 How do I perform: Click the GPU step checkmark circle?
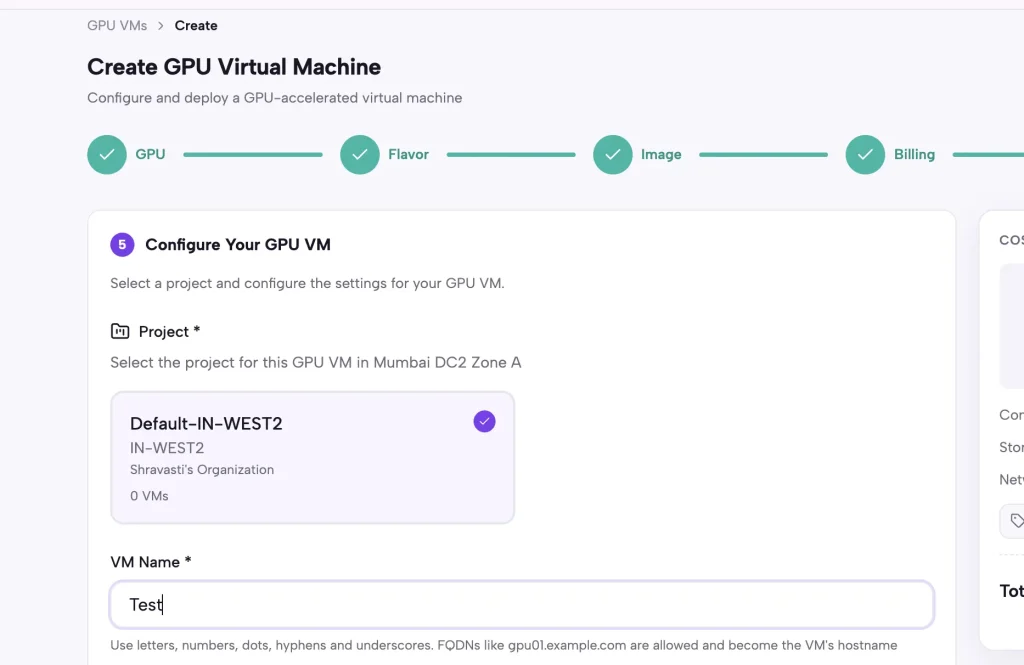point(107,155)
